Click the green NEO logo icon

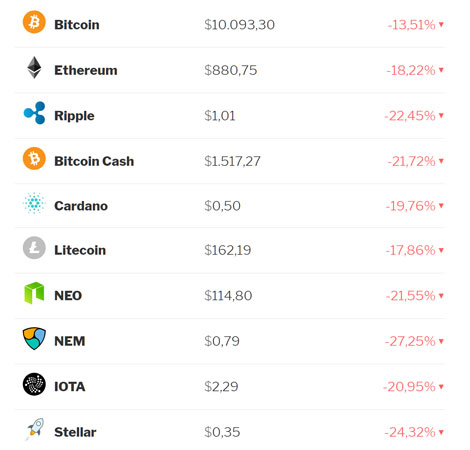pyautogui.click(x=34, y=293)
